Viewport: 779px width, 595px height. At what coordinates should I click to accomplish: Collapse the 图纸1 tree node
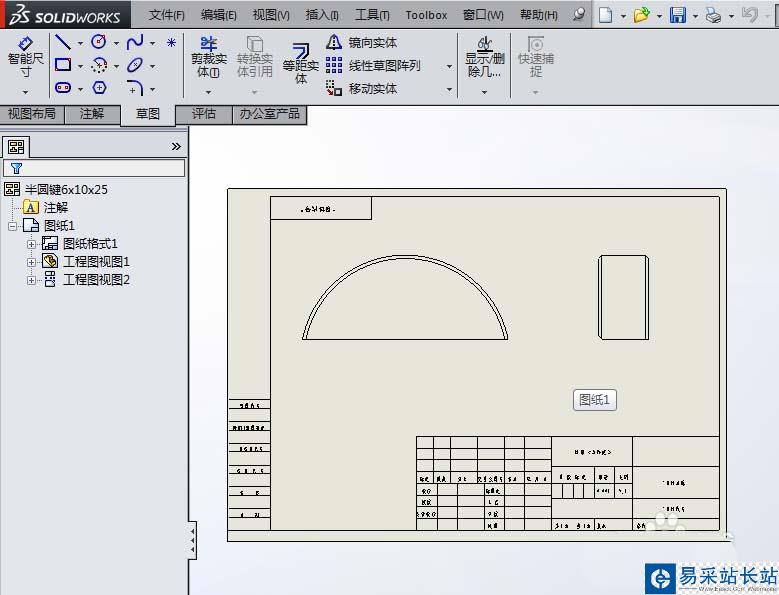coord(13,226)
